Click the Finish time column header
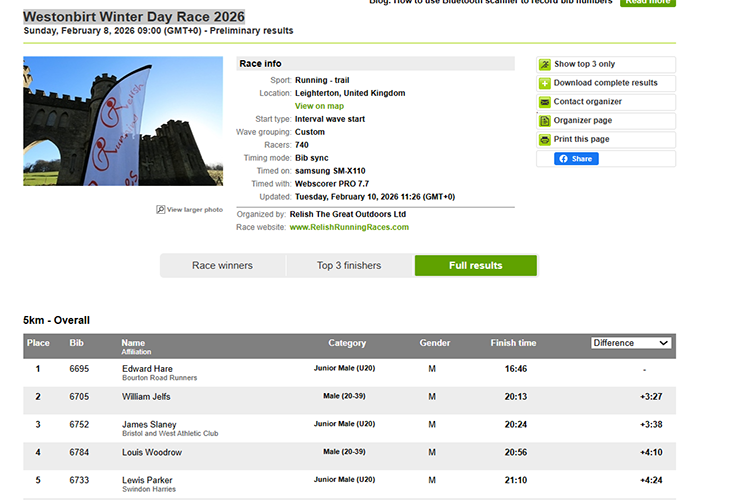 click(512, 343)
